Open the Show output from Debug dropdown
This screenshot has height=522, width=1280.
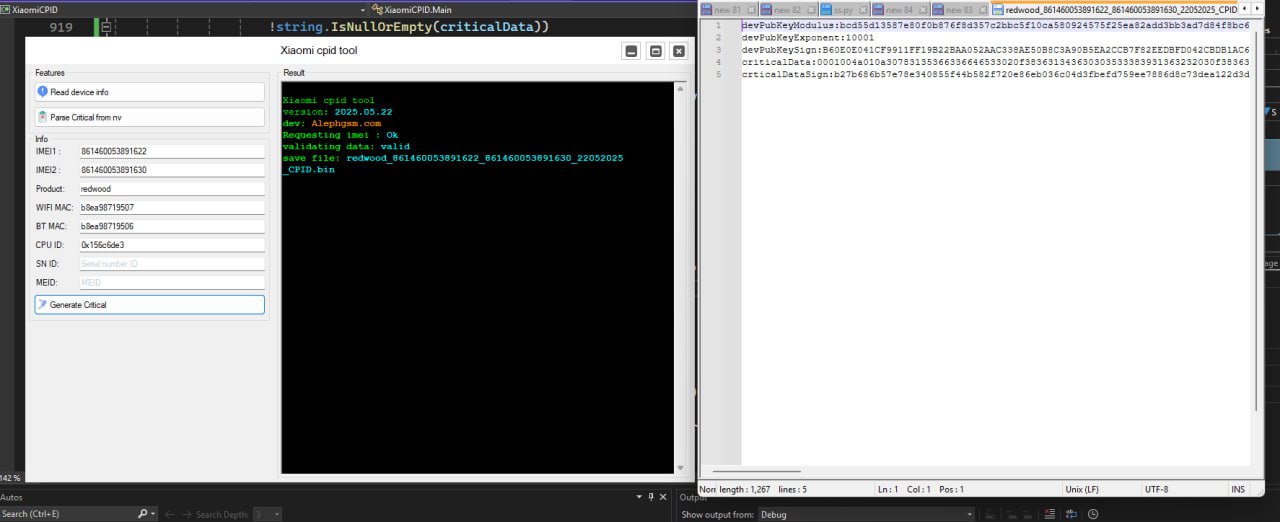[866, 514]
